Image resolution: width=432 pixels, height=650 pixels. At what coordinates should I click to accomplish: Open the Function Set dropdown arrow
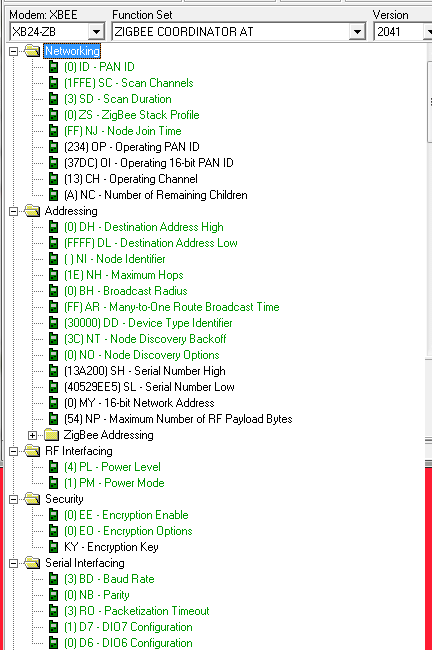(357, 32)
